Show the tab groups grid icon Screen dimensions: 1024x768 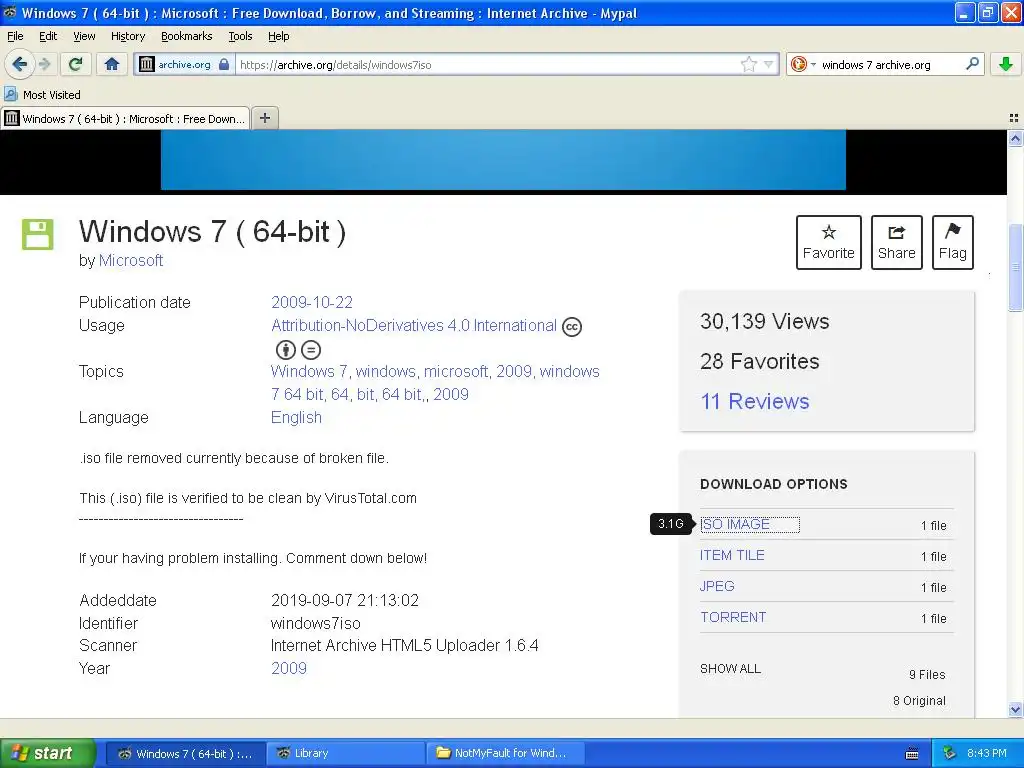click(1014, 118)
